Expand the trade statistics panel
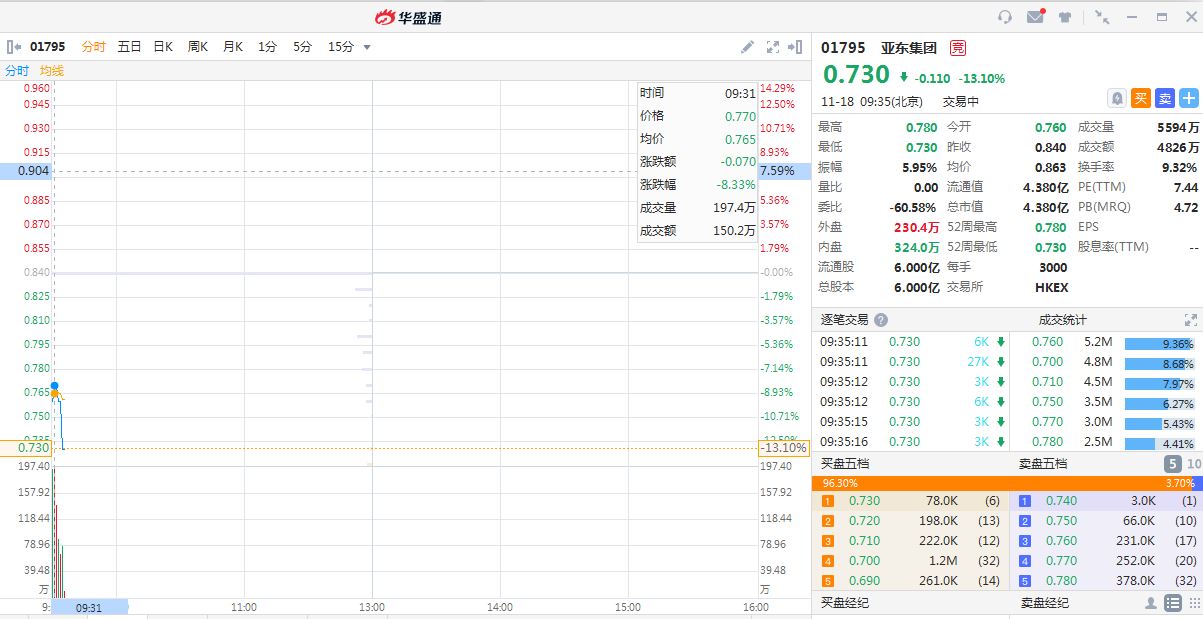 (1190, 320)
